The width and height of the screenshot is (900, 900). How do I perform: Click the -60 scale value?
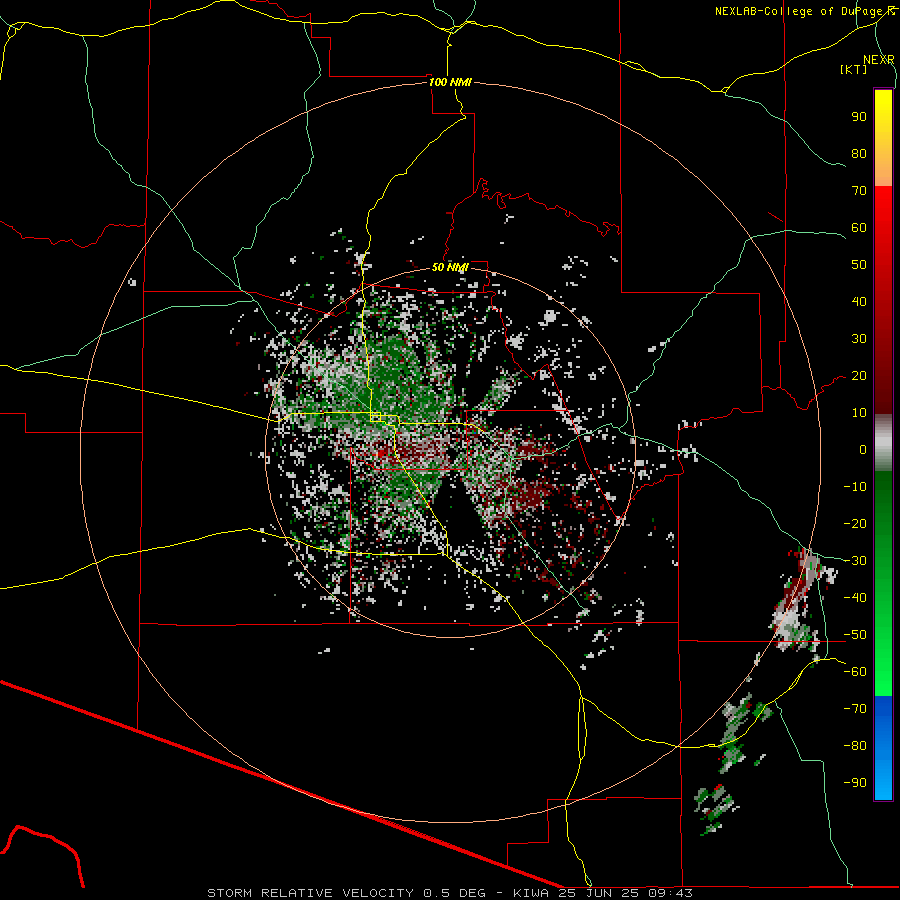click(855, 672)
